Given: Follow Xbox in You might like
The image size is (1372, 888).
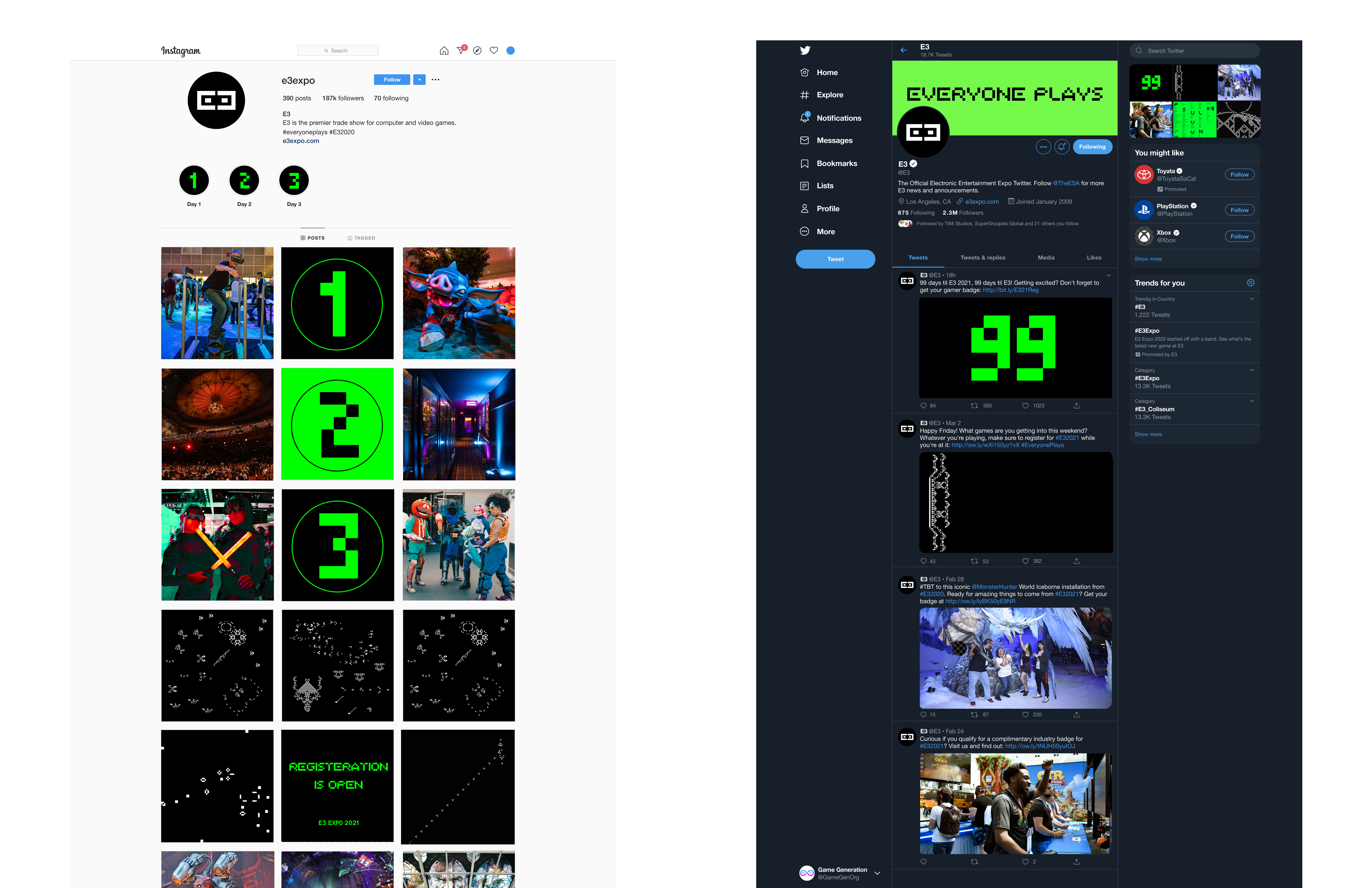Looking at the screenshot, I should pyautogui.click(x=1239, y=237).
